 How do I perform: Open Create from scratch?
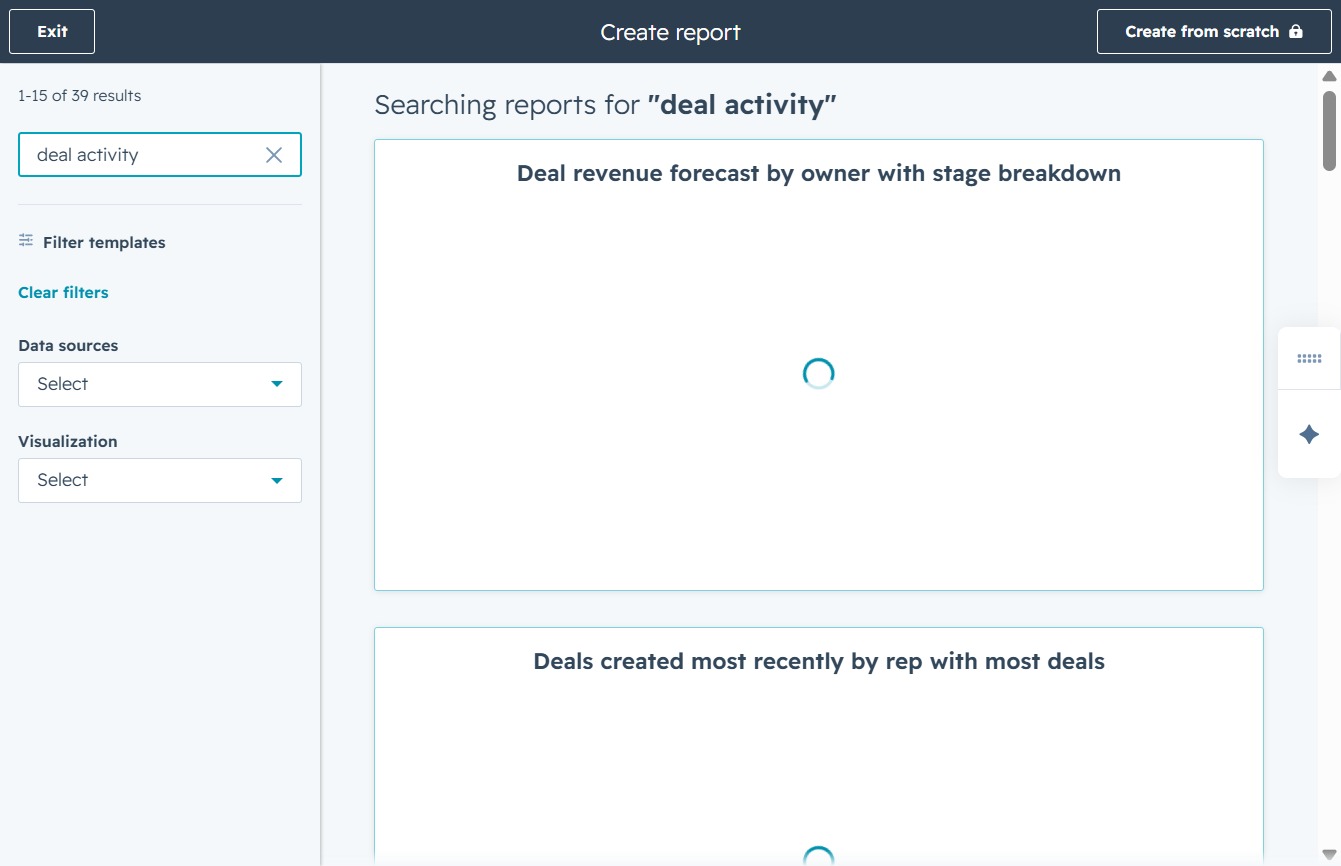point(1213,32)
